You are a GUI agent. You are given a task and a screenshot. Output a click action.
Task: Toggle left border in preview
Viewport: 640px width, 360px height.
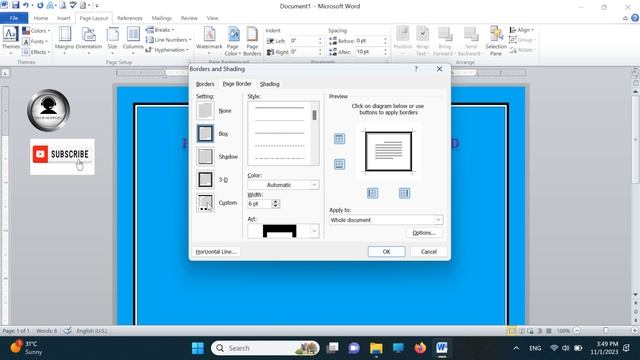(372, 193)
